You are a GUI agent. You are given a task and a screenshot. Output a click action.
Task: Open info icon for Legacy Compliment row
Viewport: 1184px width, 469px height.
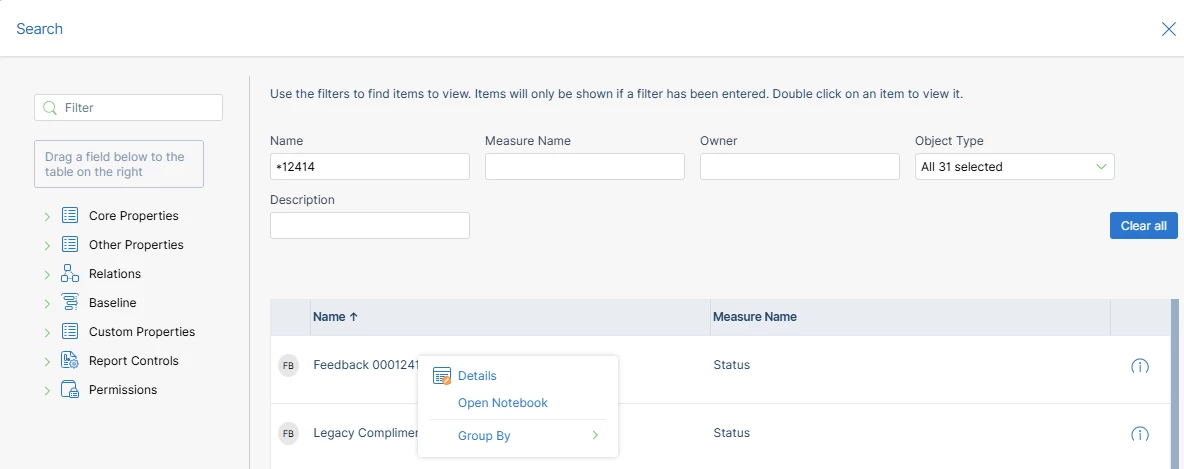(1139, 434)
